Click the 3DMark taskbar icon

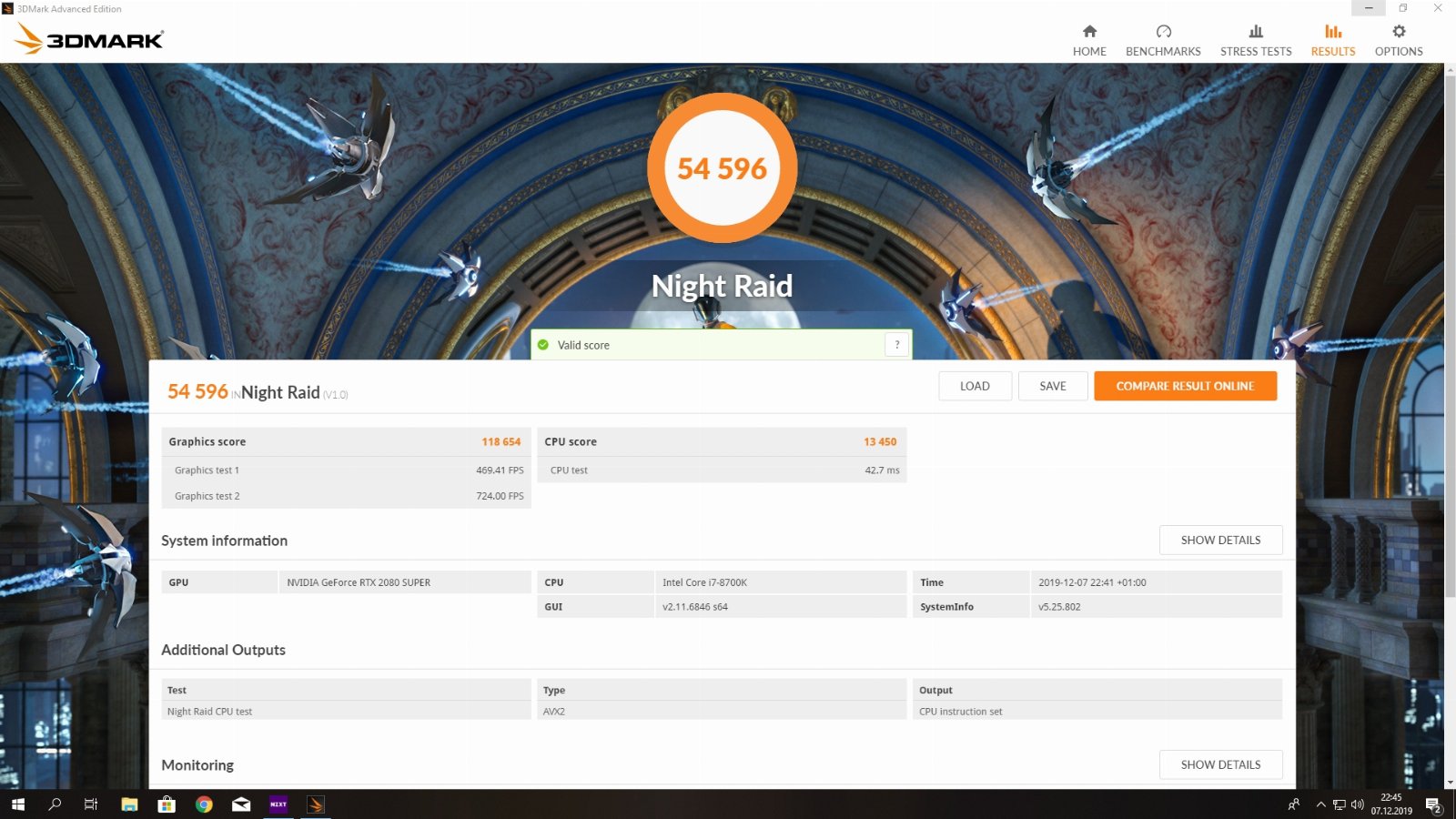click(316, 804)
